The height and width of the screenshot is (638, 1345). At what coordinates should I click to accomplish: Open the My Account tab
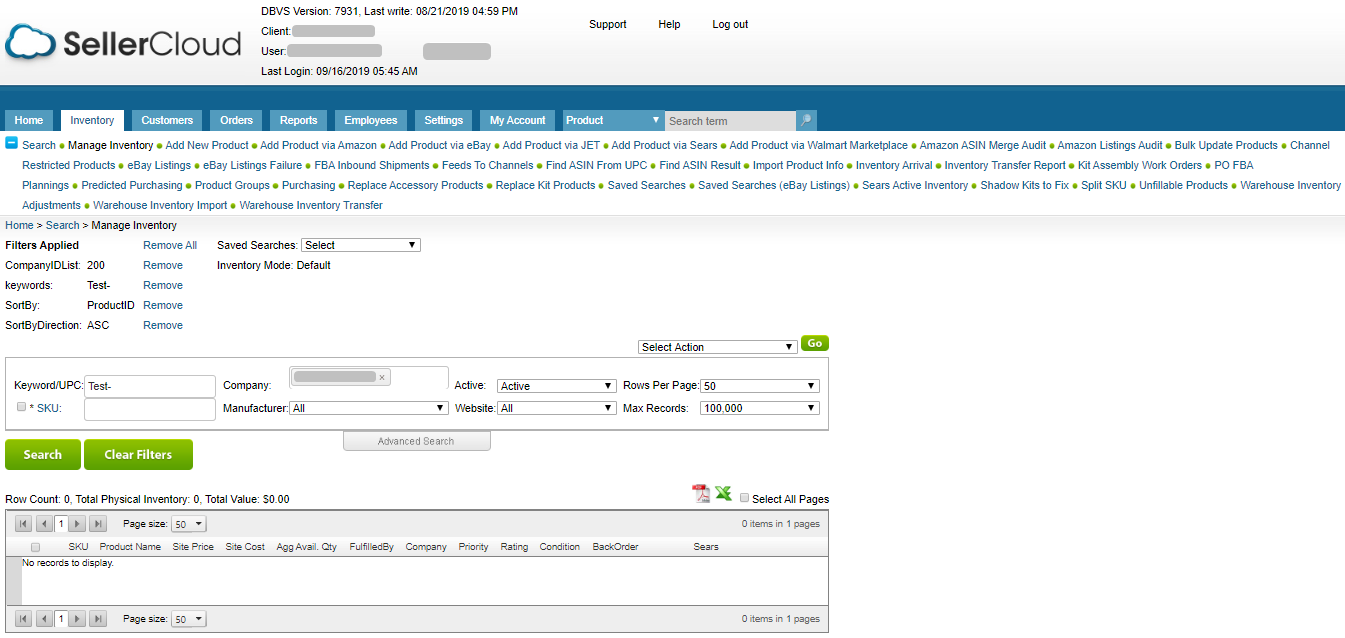tap(518, 120)
